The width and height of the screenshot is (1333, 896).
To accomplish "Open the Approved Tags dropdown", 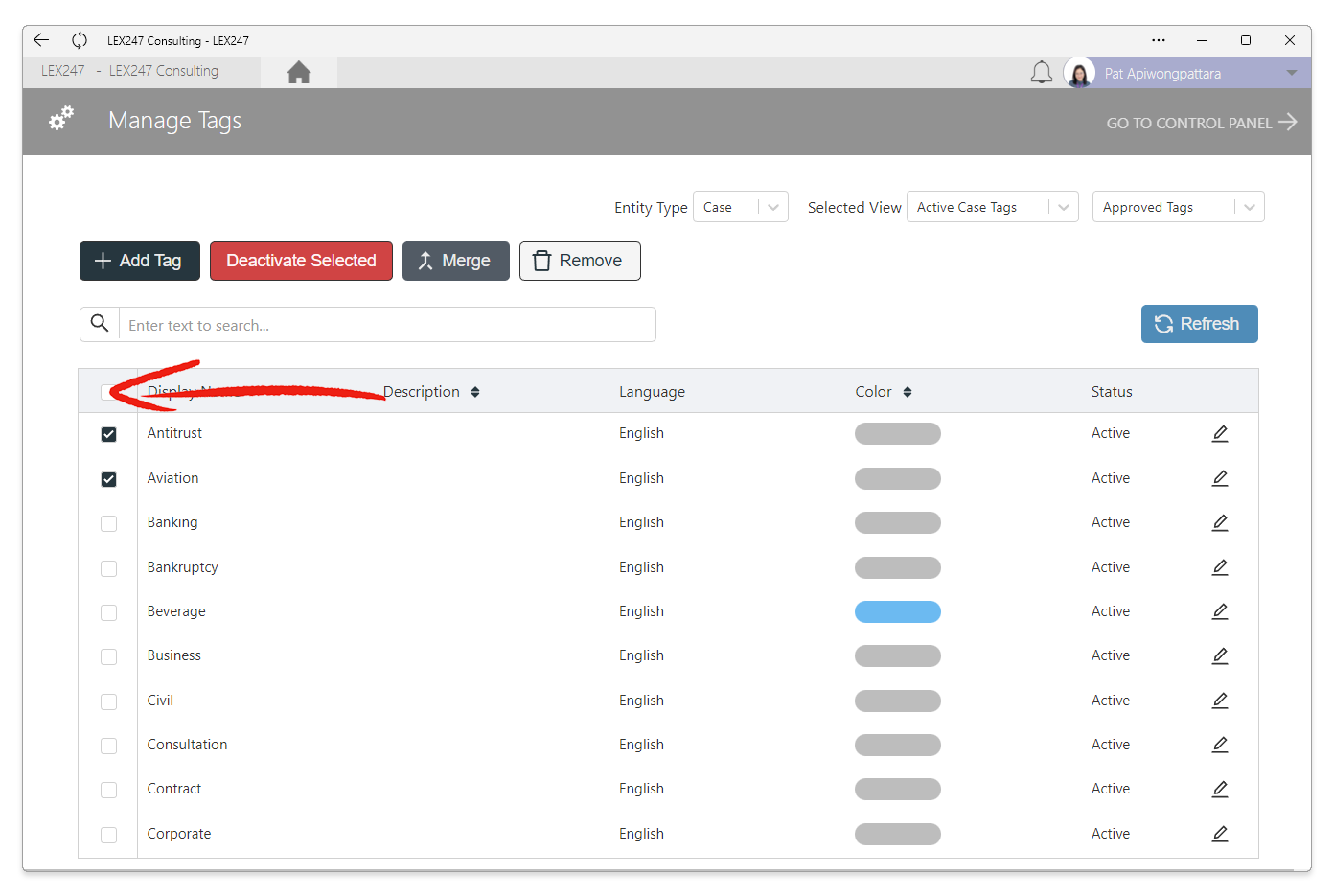I will tap(1179, 207).
